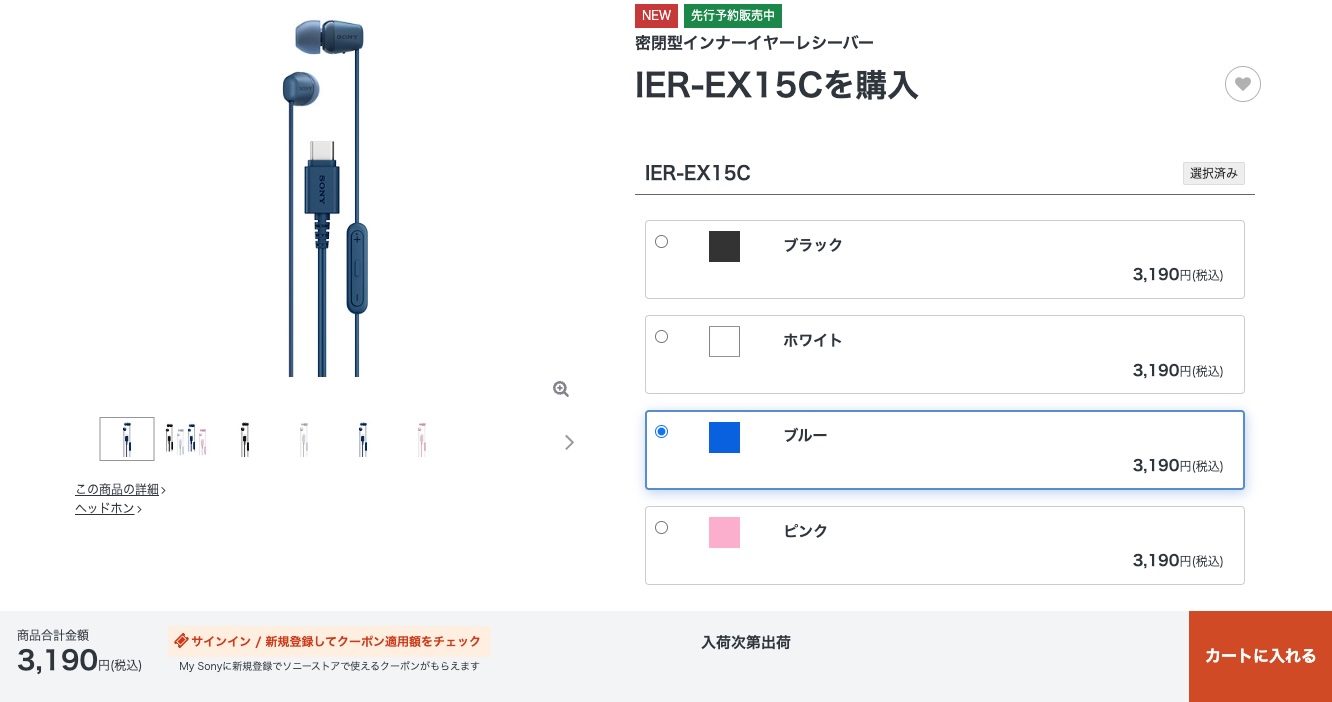Select the pink earphone thumbnail

click(422, 439)
